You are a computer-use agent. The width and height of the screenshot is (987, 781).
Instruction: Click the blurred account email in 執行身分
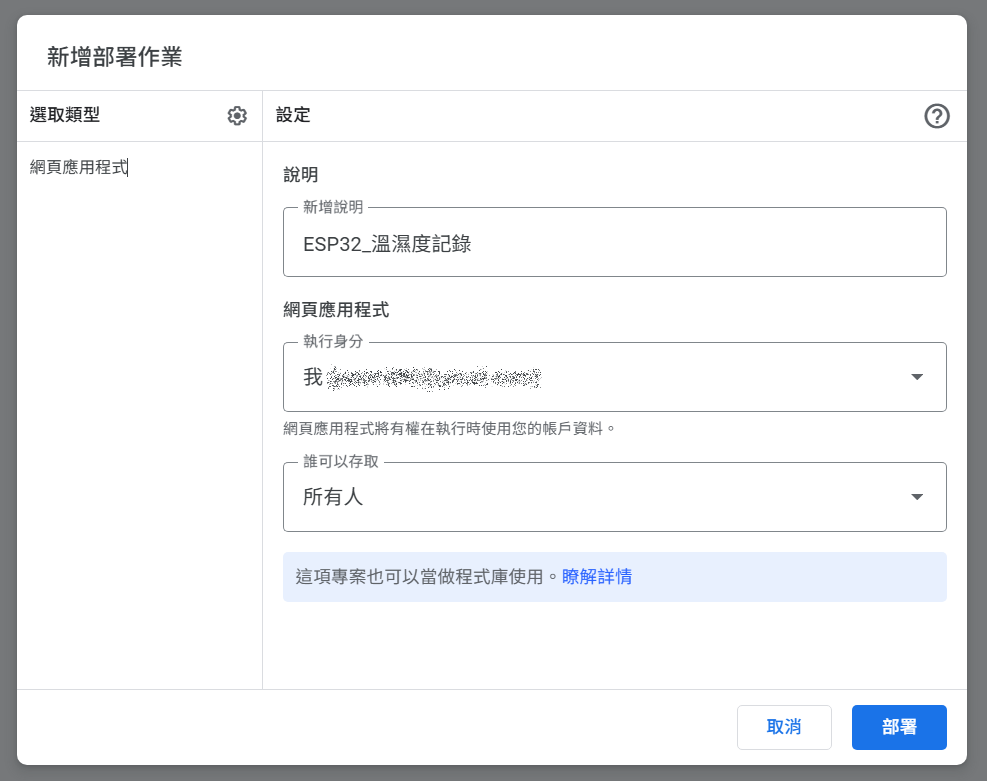coord(434,378)
